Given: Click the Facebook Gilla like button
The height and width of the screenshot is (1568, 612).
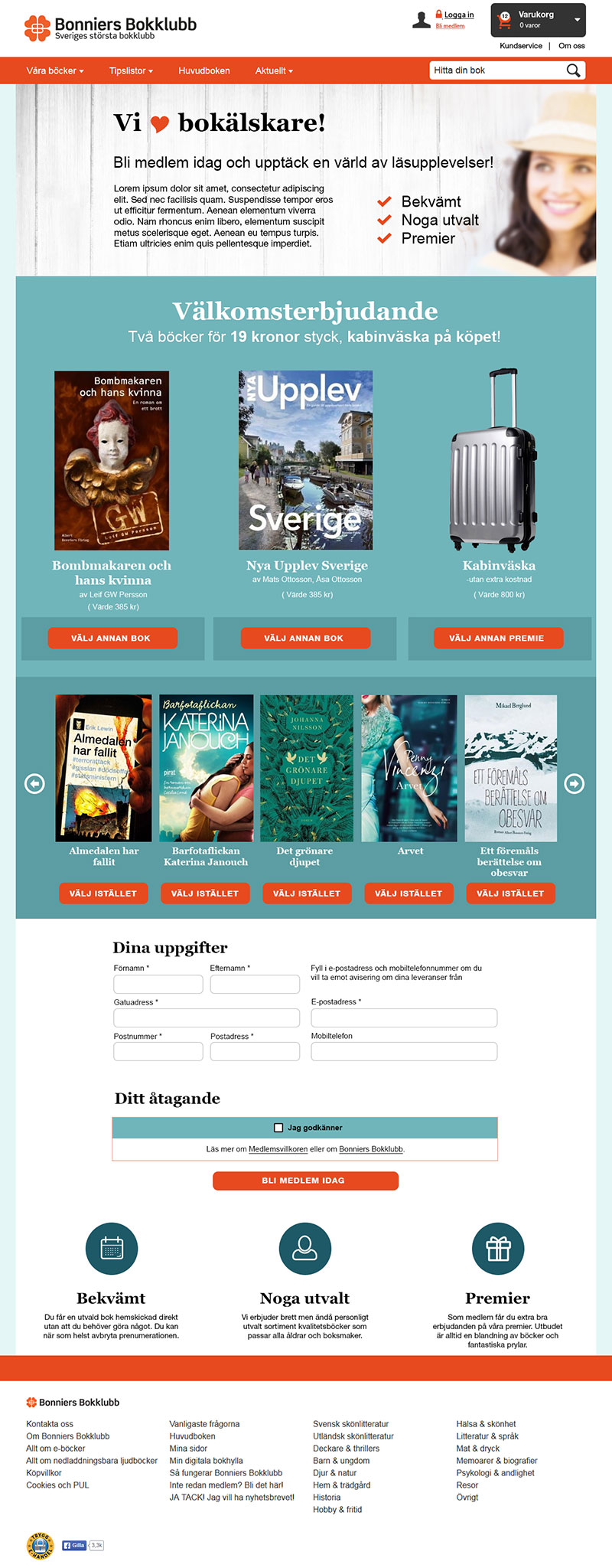Looking at the screenshot, I should pos(74,1545).
